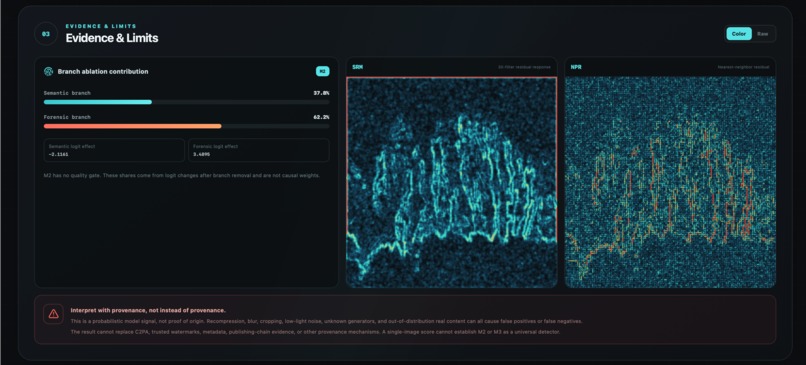Click the Semantic logit effect box

click(x=114, y=150)
